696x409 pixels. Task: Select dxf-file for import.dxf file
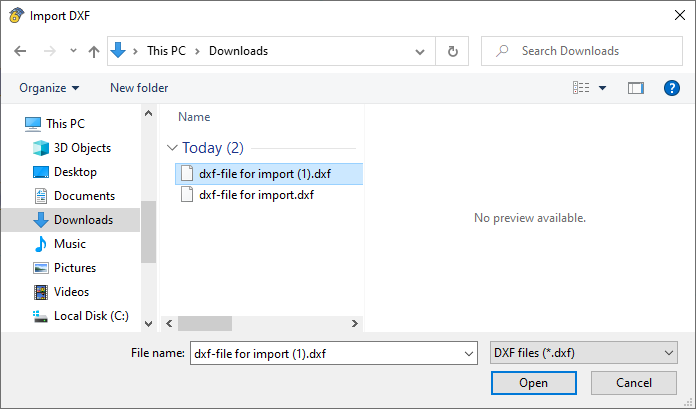tap(256, 195)
